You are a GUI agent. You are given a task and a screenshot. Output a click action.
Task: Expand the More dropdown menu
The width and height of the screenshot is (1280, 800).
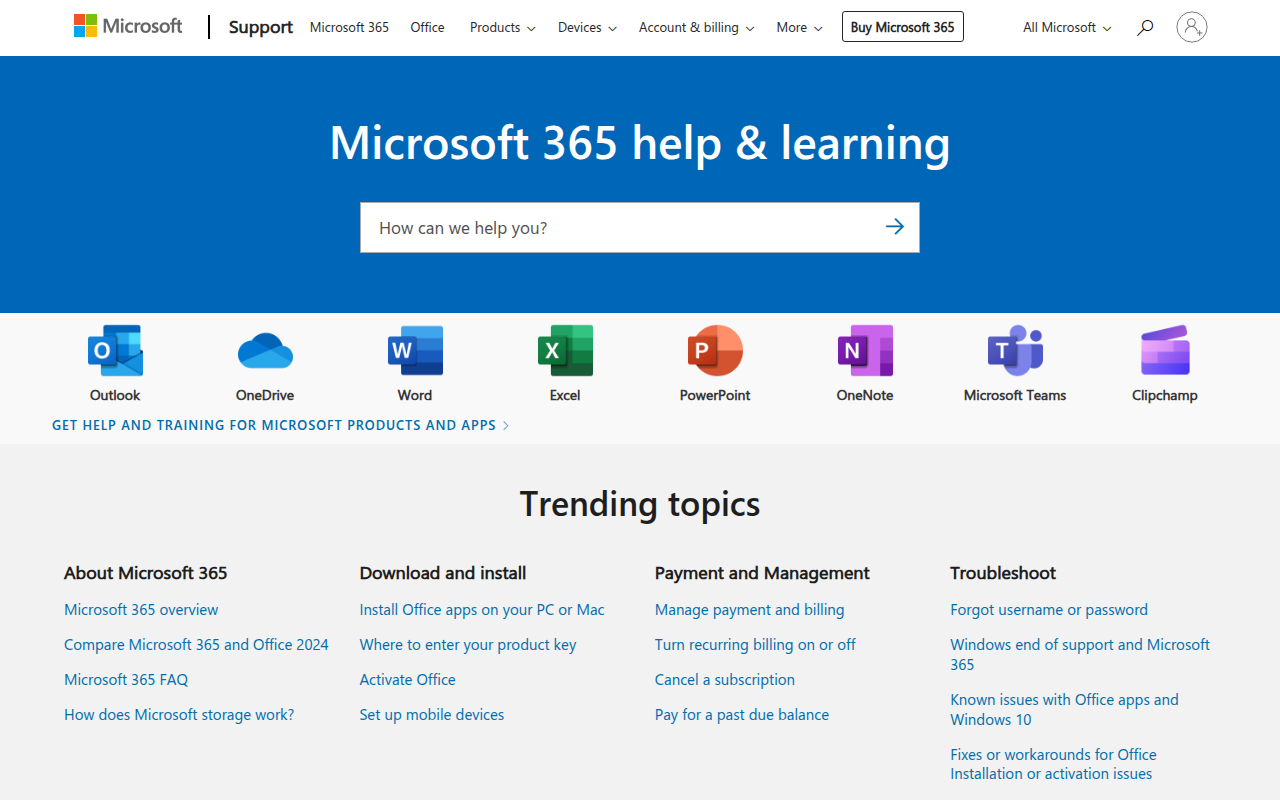tap(799, 28)
